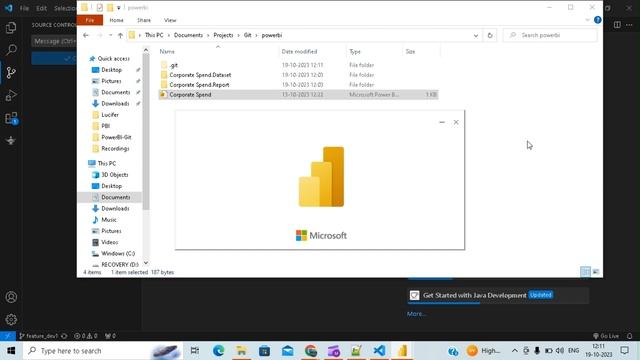The width and height of the screenshot is (640, 360).
Task: Open Share tab in File Explorer ribbon
Action: tap(144, 20)
